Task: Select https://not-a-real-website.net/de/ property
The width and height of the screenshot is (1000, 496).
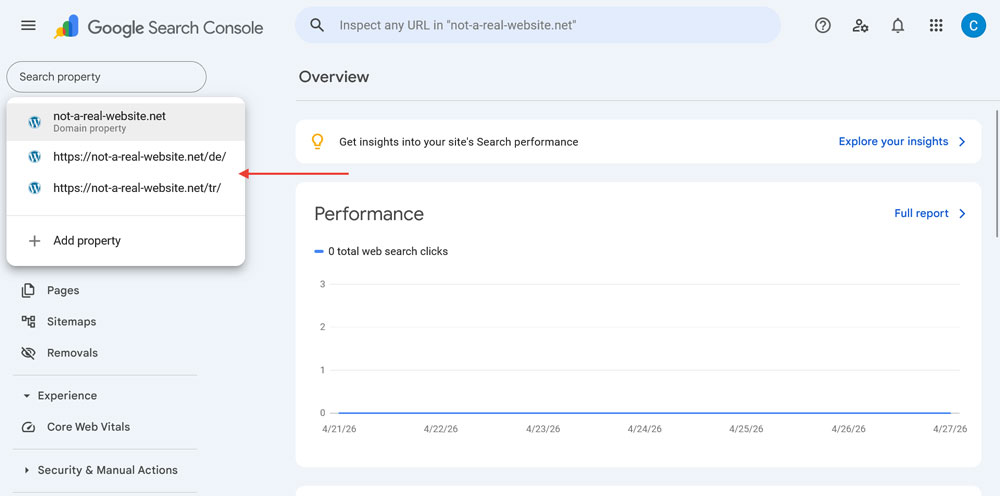Action: click(x=126, y=156)
